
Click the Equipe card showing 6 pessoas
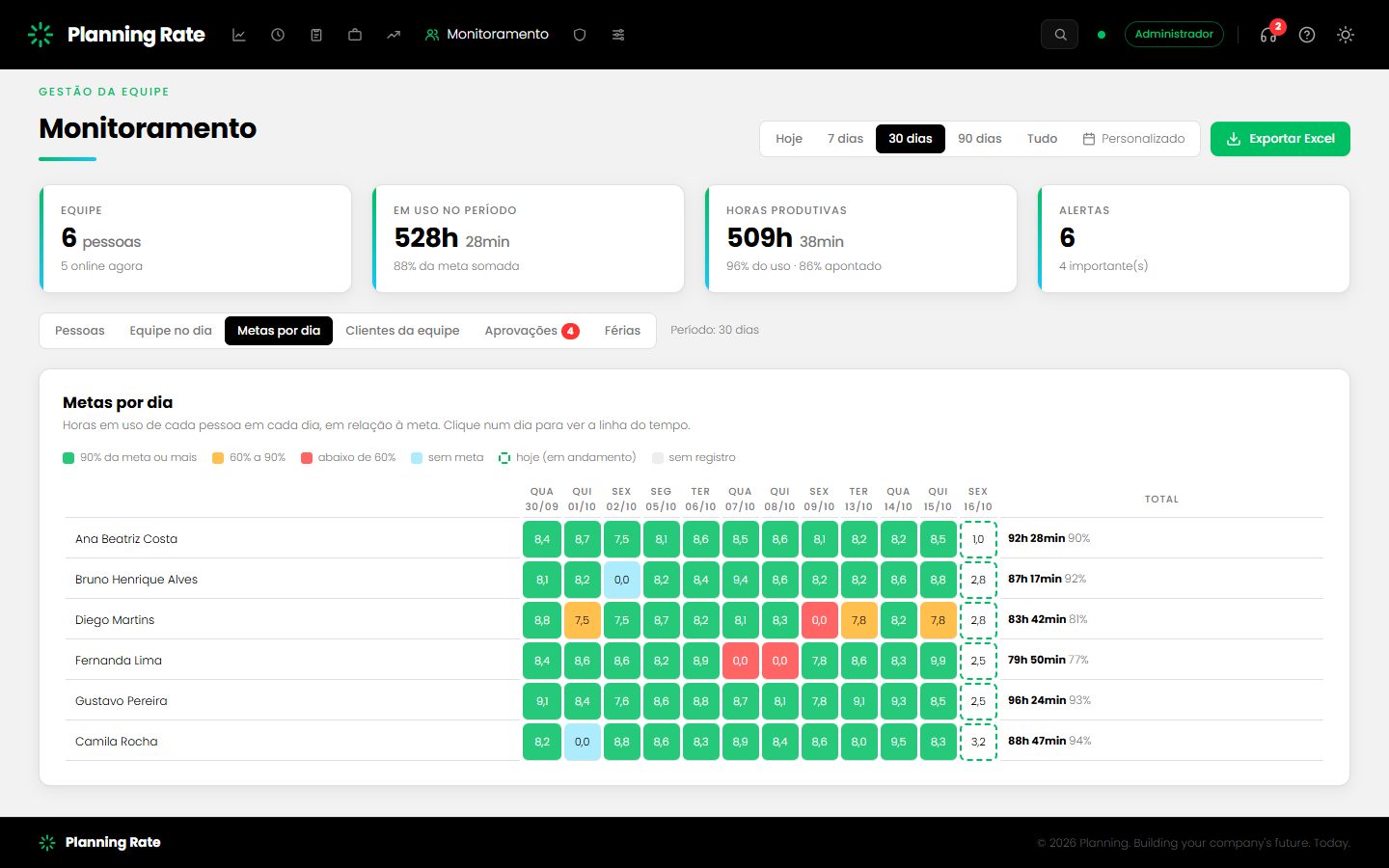tap(196, 239)
